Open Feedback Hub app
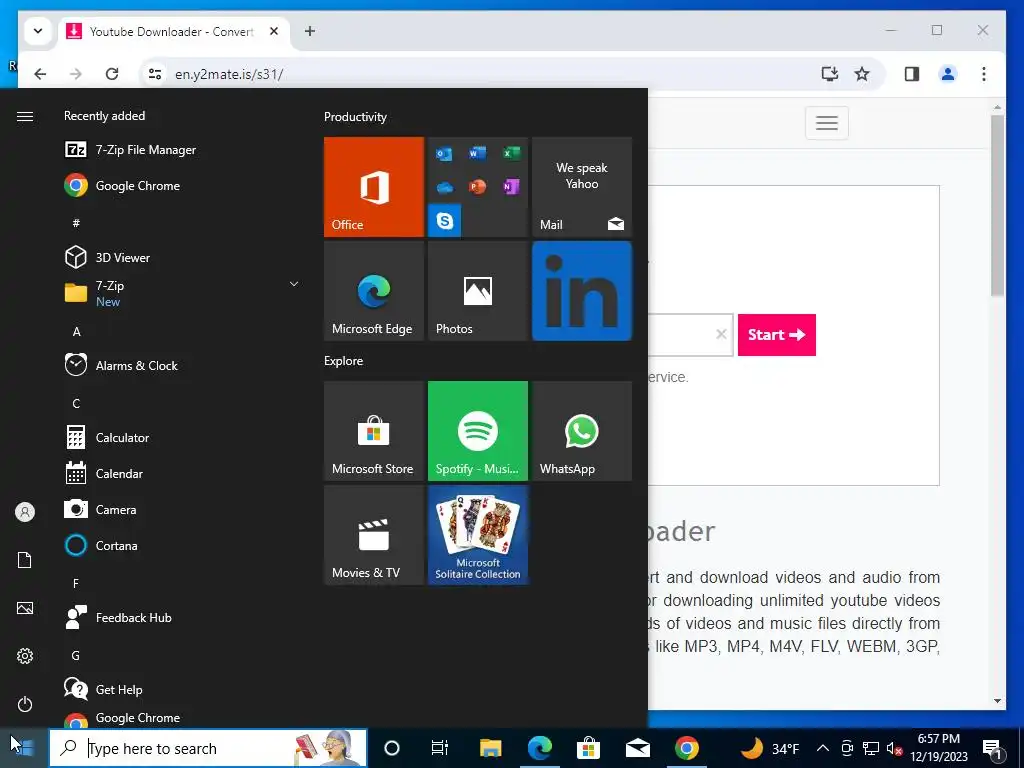Viewport: 1024px width, 768px height. (183, 617)
